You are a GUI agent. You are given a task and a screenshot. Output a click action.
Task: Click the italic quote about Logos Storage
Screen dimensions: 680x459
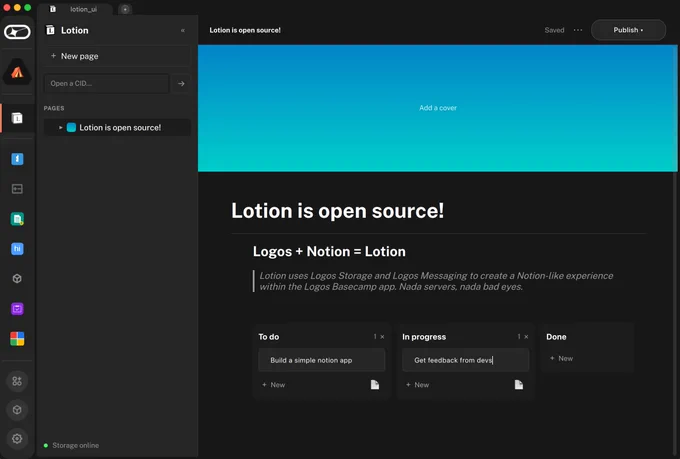pyautogui.click(x=436, y=281)
